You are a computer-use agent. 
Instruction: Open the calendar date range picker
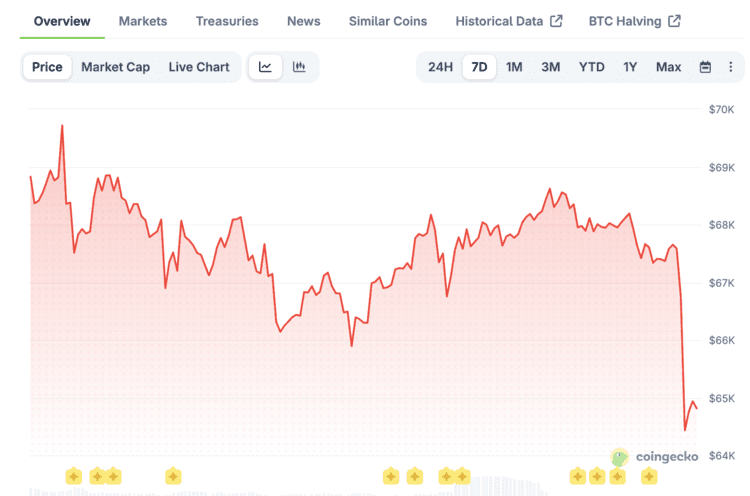[705, 67]
